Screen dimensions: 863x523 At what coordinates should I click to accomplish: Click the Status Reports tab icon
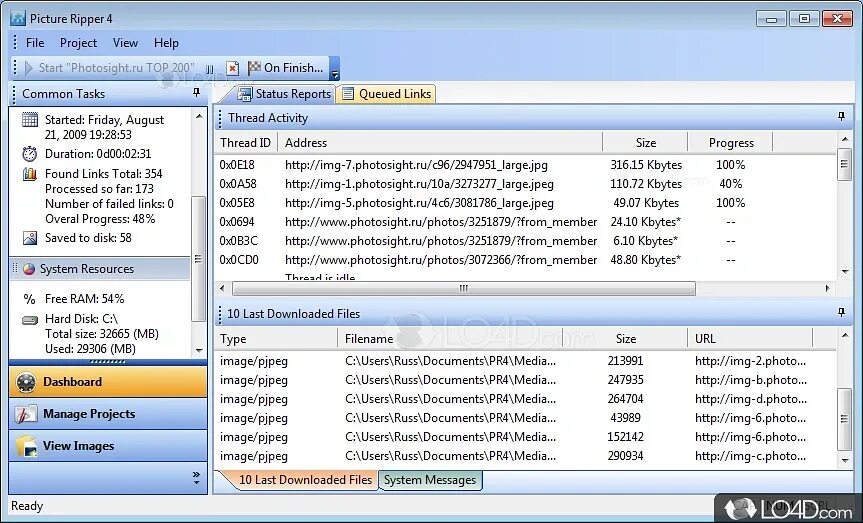click(244, 94)
